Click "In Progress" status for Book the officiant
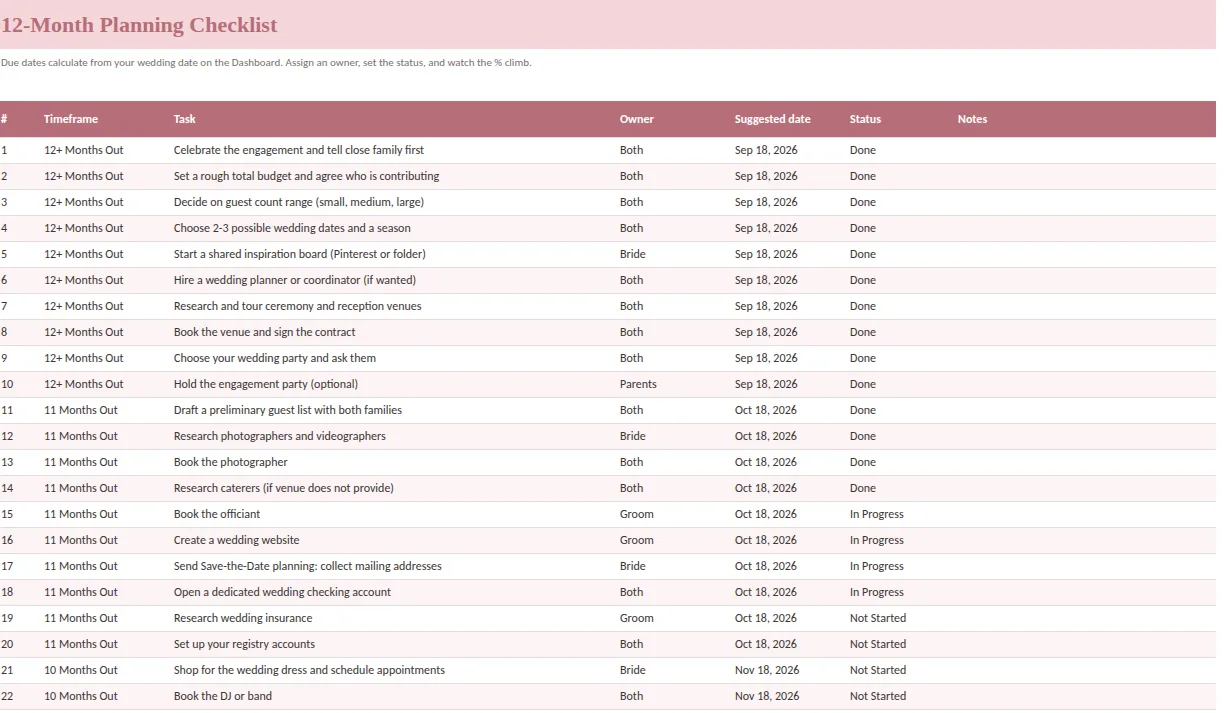The width and height of the screenshot is (1224, 713). point(877,514)
